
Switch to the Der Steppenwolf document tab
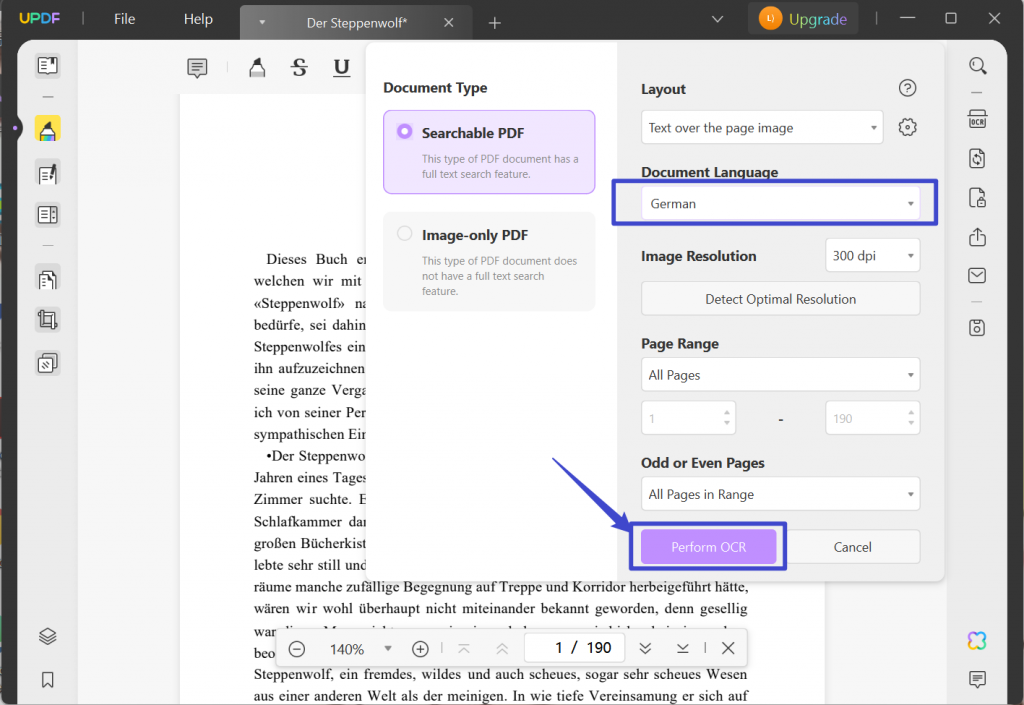[355, 21]
